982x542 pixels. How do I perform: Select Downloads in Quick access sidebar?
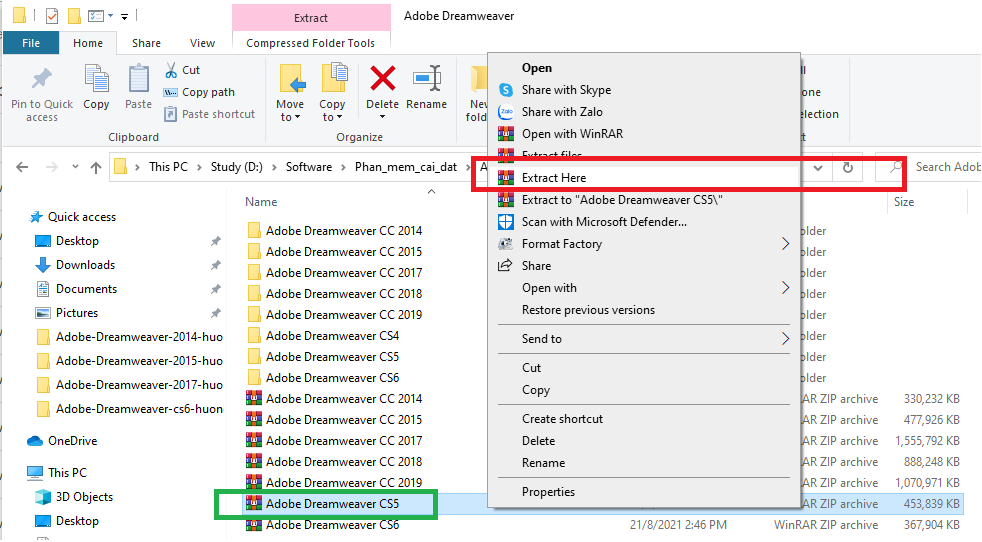point(85,265)
